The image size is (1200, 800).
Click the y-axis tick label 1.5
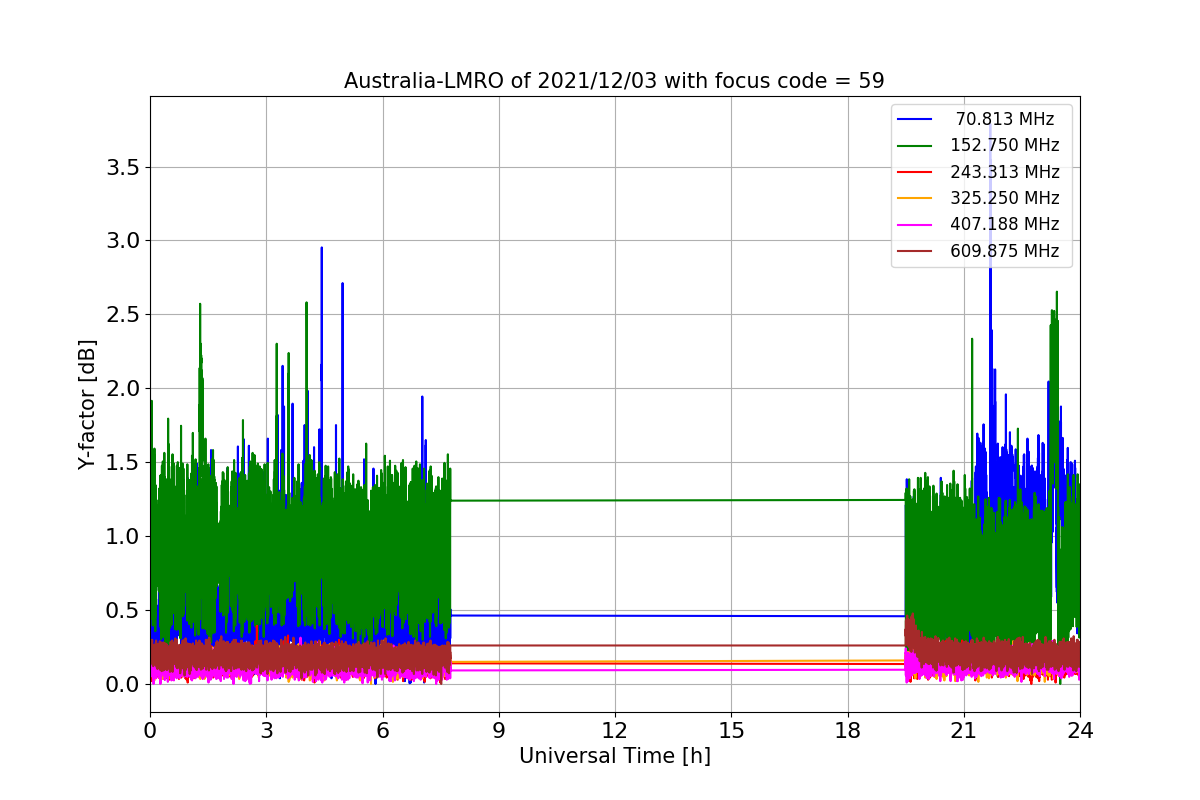point(124,462)
